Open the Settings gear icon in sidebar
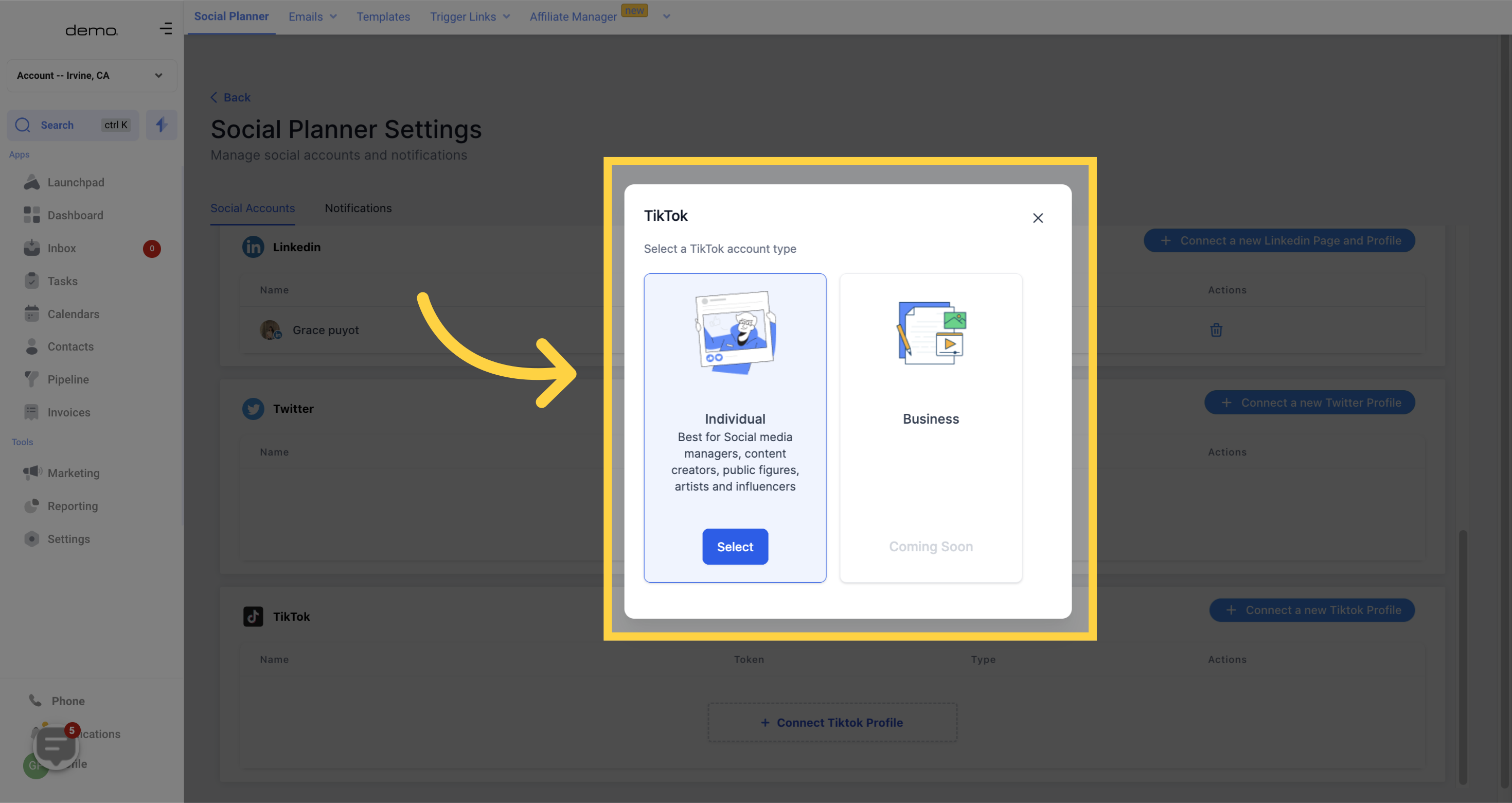The width and height of the screenshot is (1512, 803). [32, 538]
